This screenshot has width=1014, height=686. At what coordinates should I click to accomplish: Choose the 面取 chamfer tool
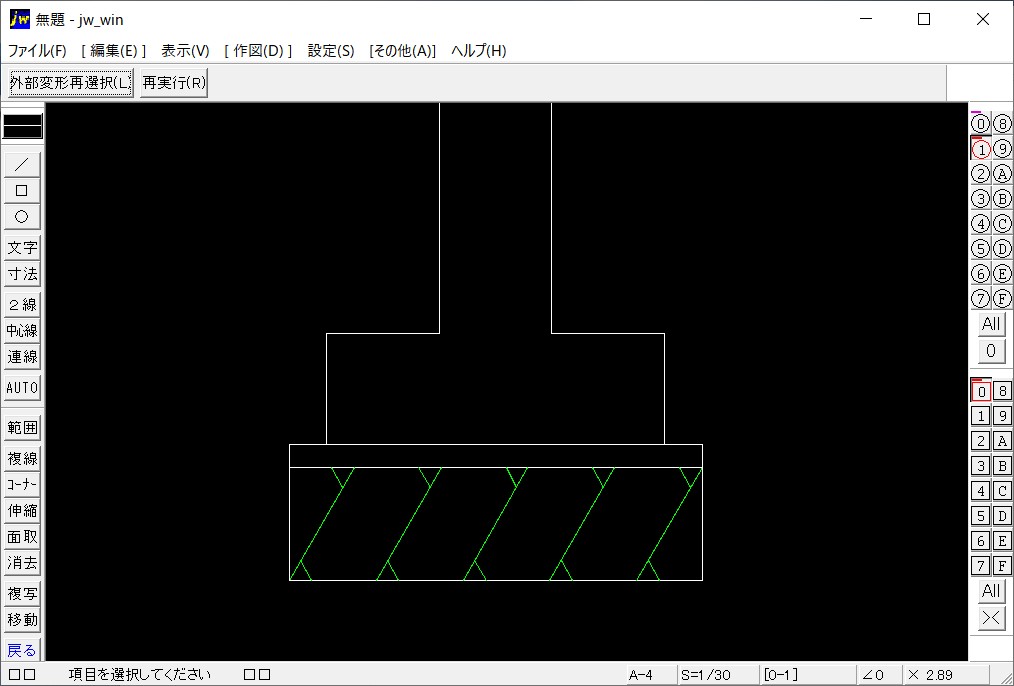22,537
